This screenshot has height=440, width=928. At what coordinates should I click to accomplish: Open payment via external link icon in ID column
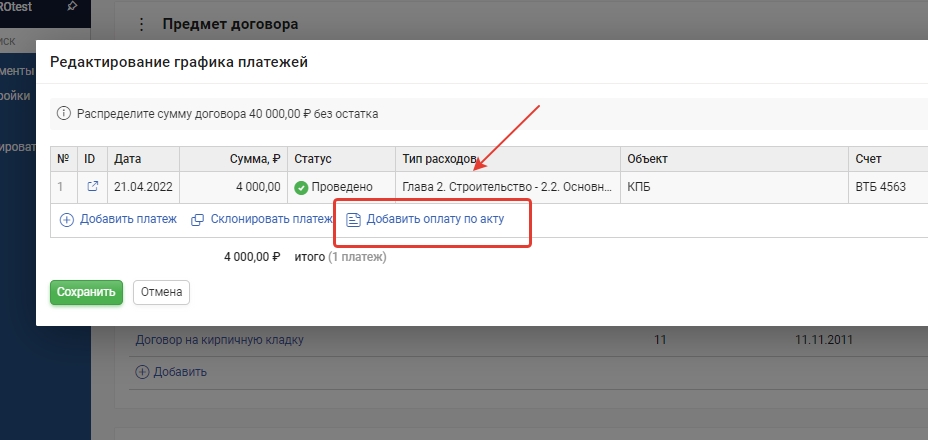tap(93, 187)
